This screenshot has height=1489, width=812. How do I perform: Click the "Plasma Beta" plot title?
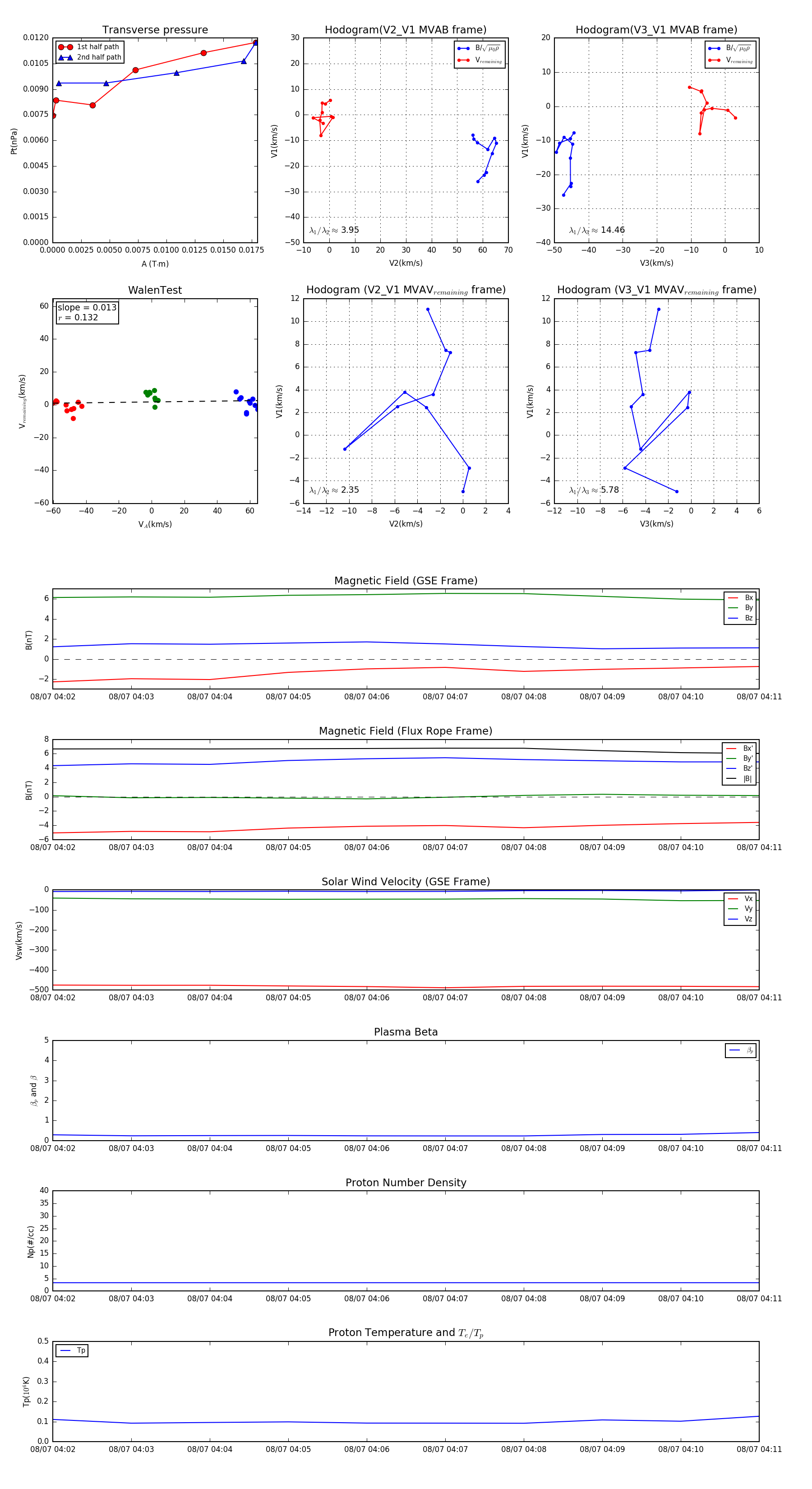pyautogui.click(x=406, y=1032)
